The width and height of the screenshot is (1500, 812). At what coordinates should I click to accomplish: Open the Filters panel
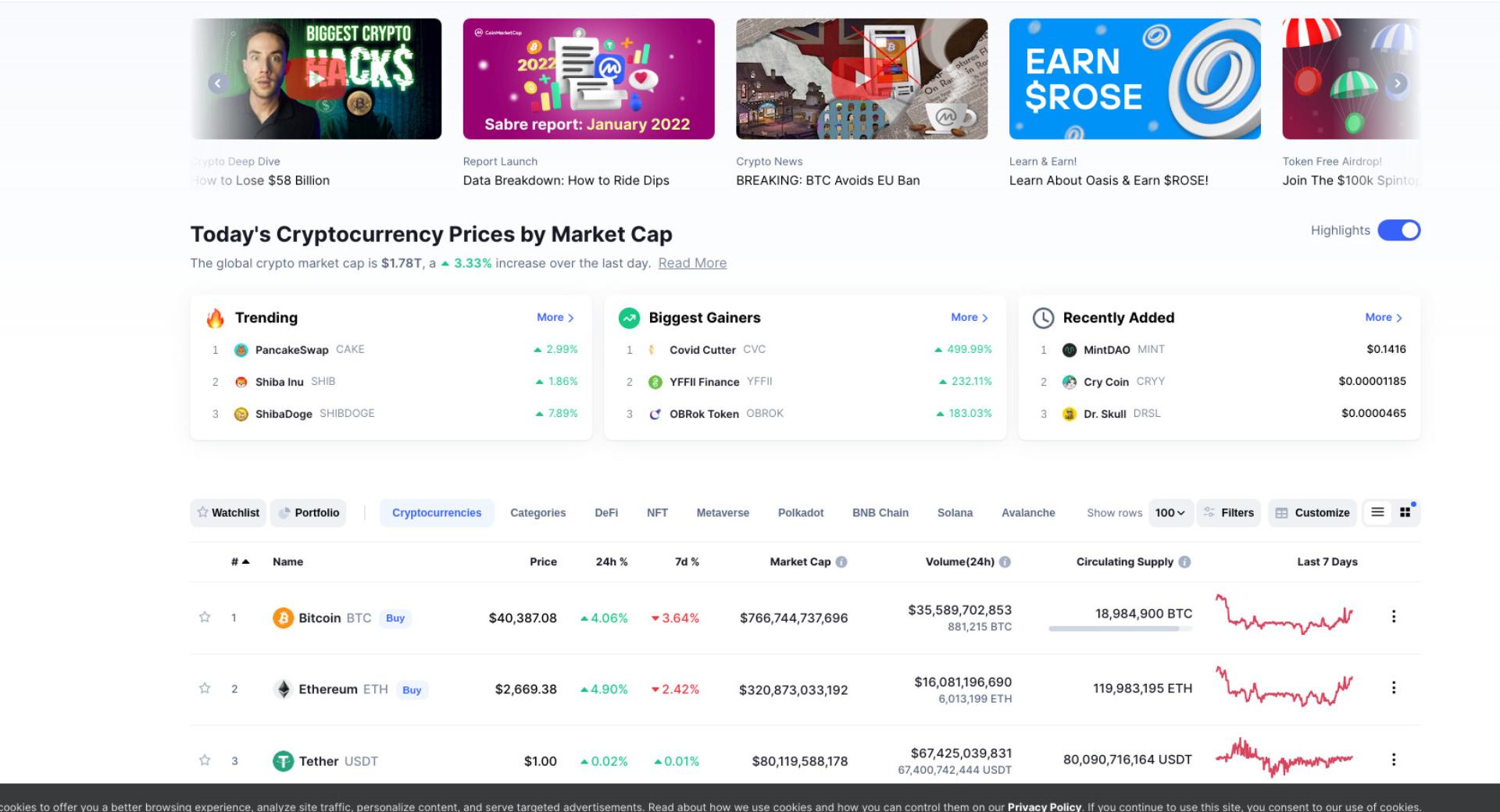point(1229,513)
